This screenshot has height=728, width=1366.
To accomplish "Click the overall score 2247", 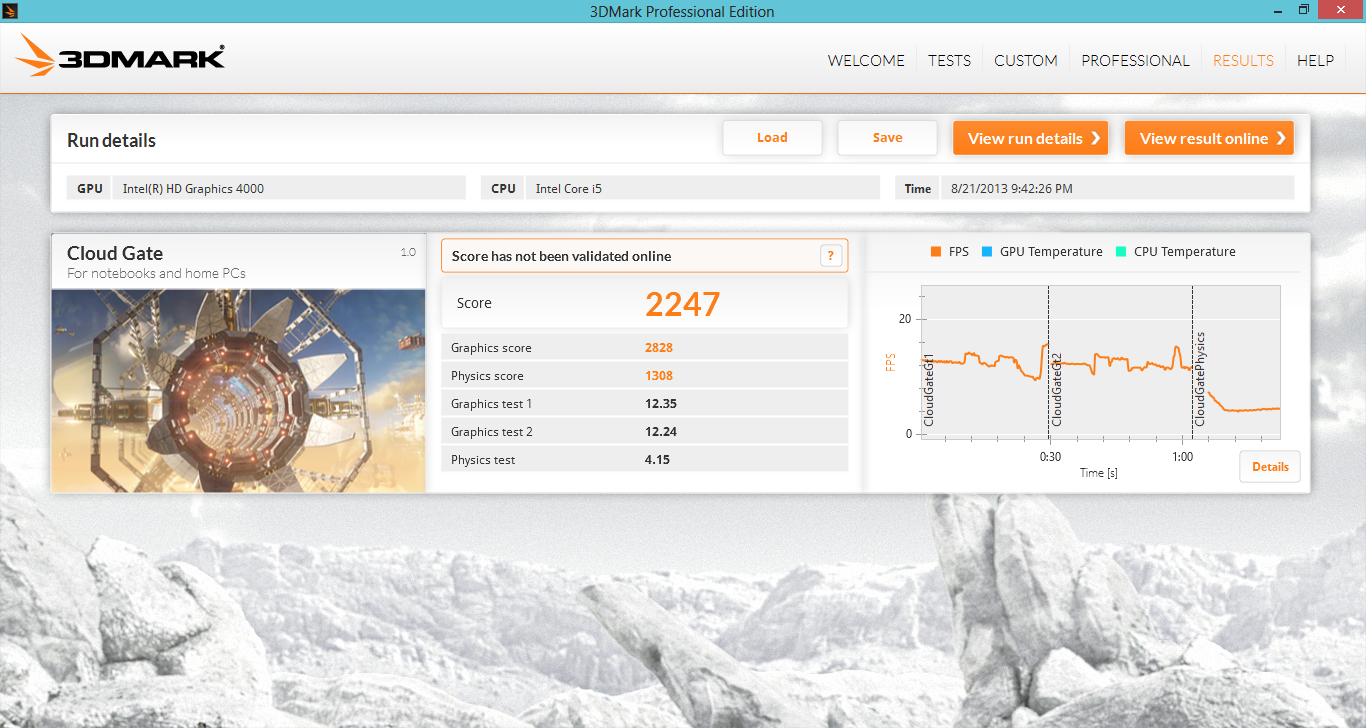I will (682, 304).
